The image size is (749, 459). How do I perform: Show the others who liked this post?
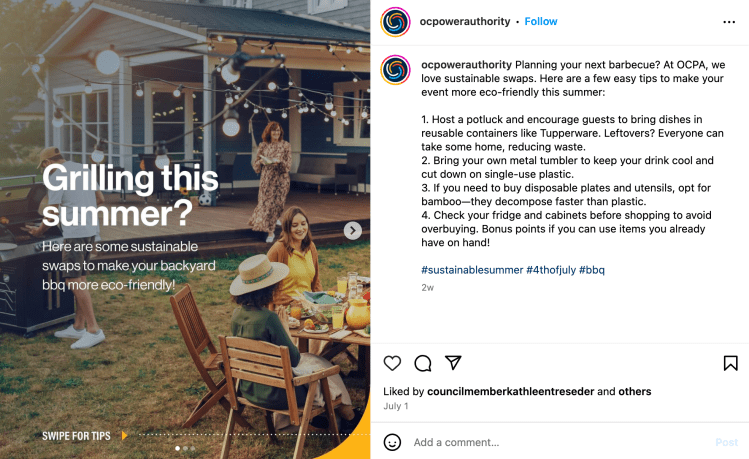click(635, 392)
